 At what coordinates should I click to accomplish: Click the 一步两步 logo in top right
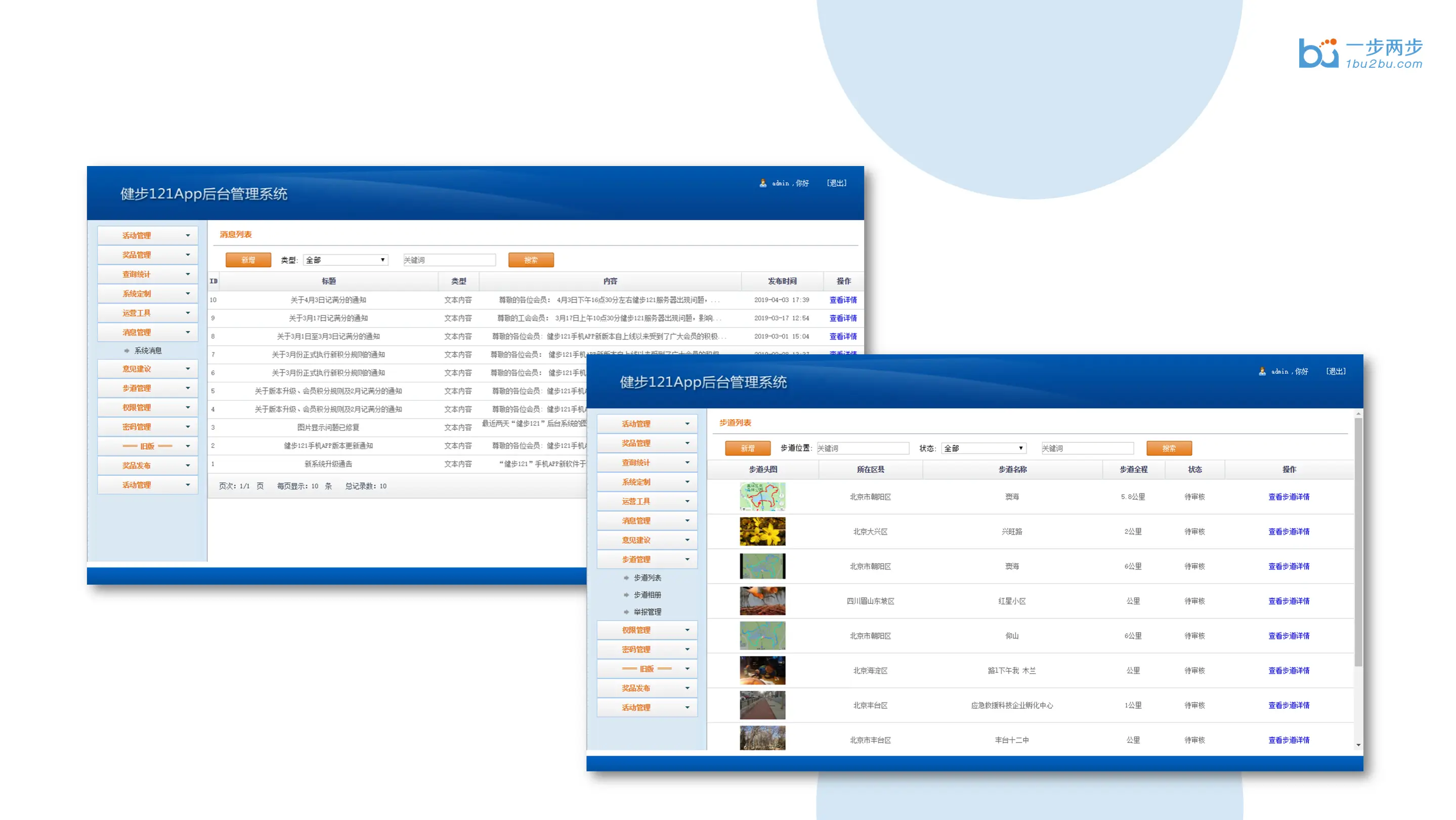tap(1360, 53)
